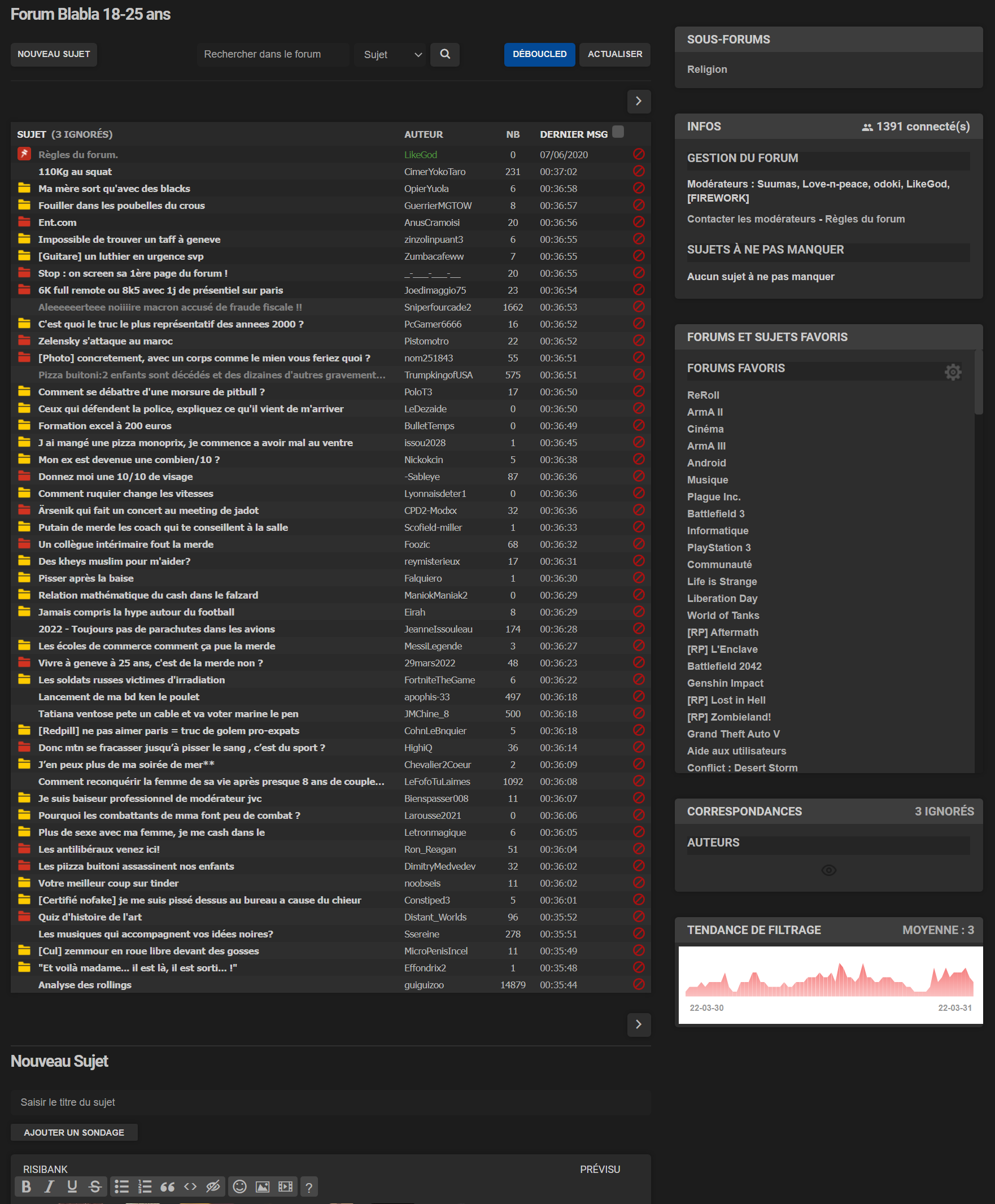Screen dimensions: 995x1204
Task: Open moderator odoki's profile link
Action: 886,184
